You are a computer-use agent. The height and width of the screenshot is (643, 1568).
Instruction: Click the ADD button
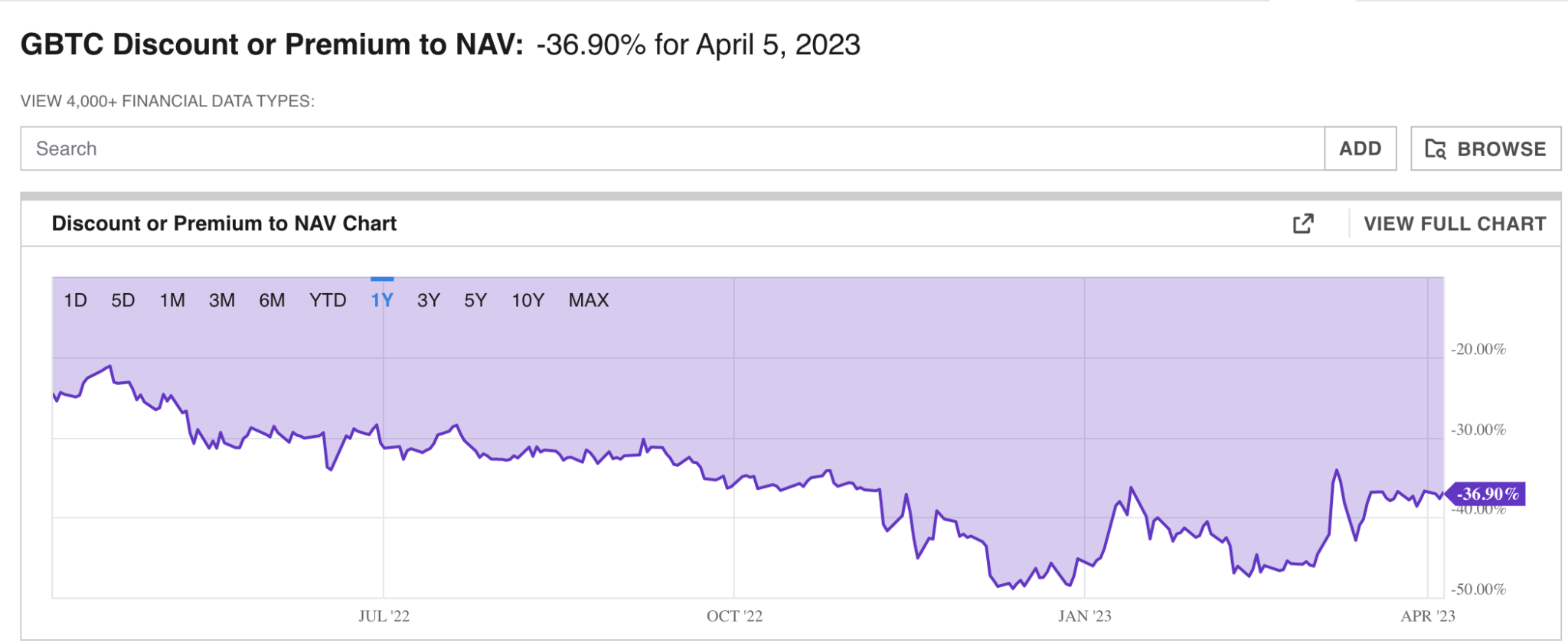pyautogui.click(x=1360, y=149)
